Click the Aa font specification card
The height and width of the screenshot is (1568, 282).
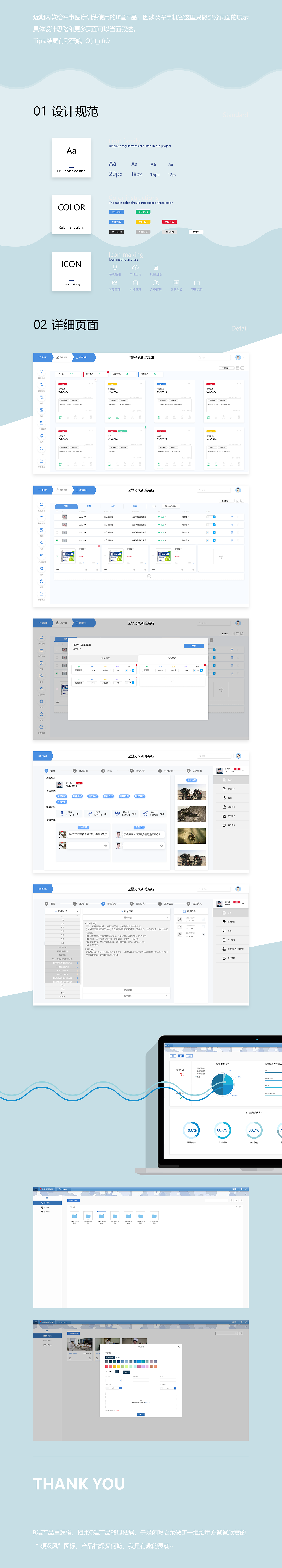(71, 158)
